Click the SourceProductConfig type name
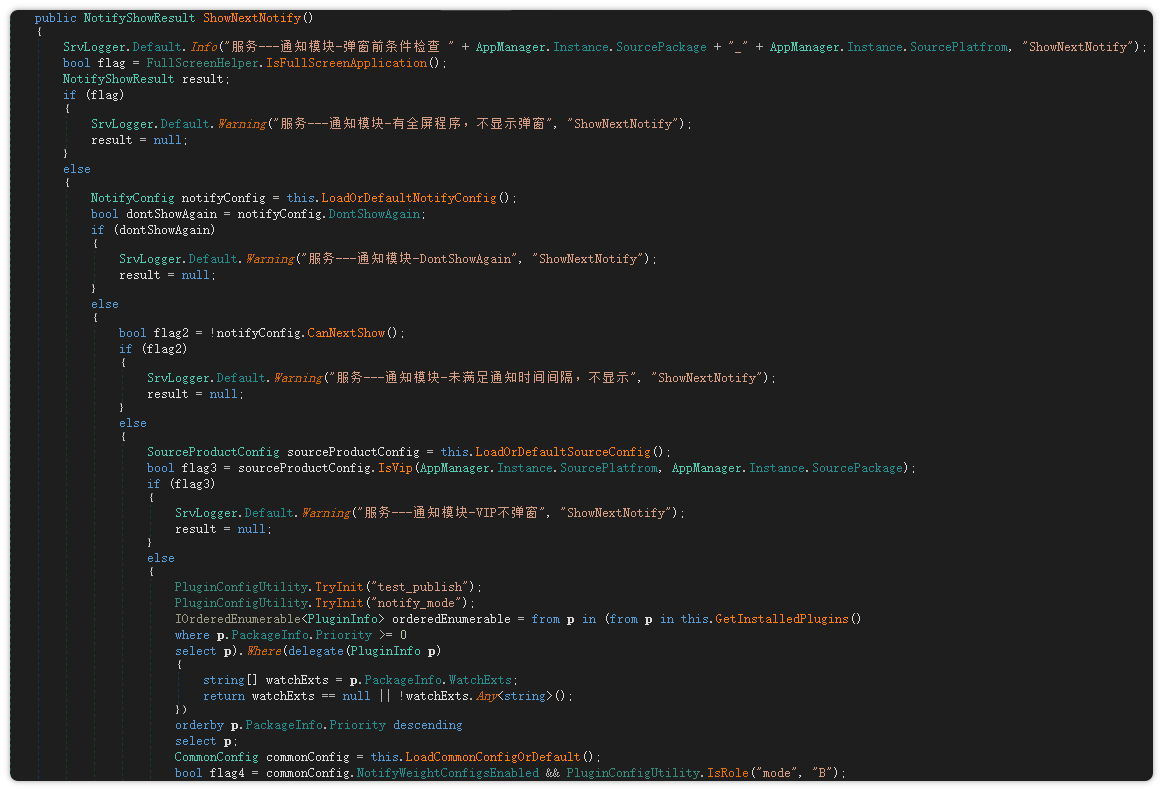Screen dimensions: 1163x791 coord(213,452)
